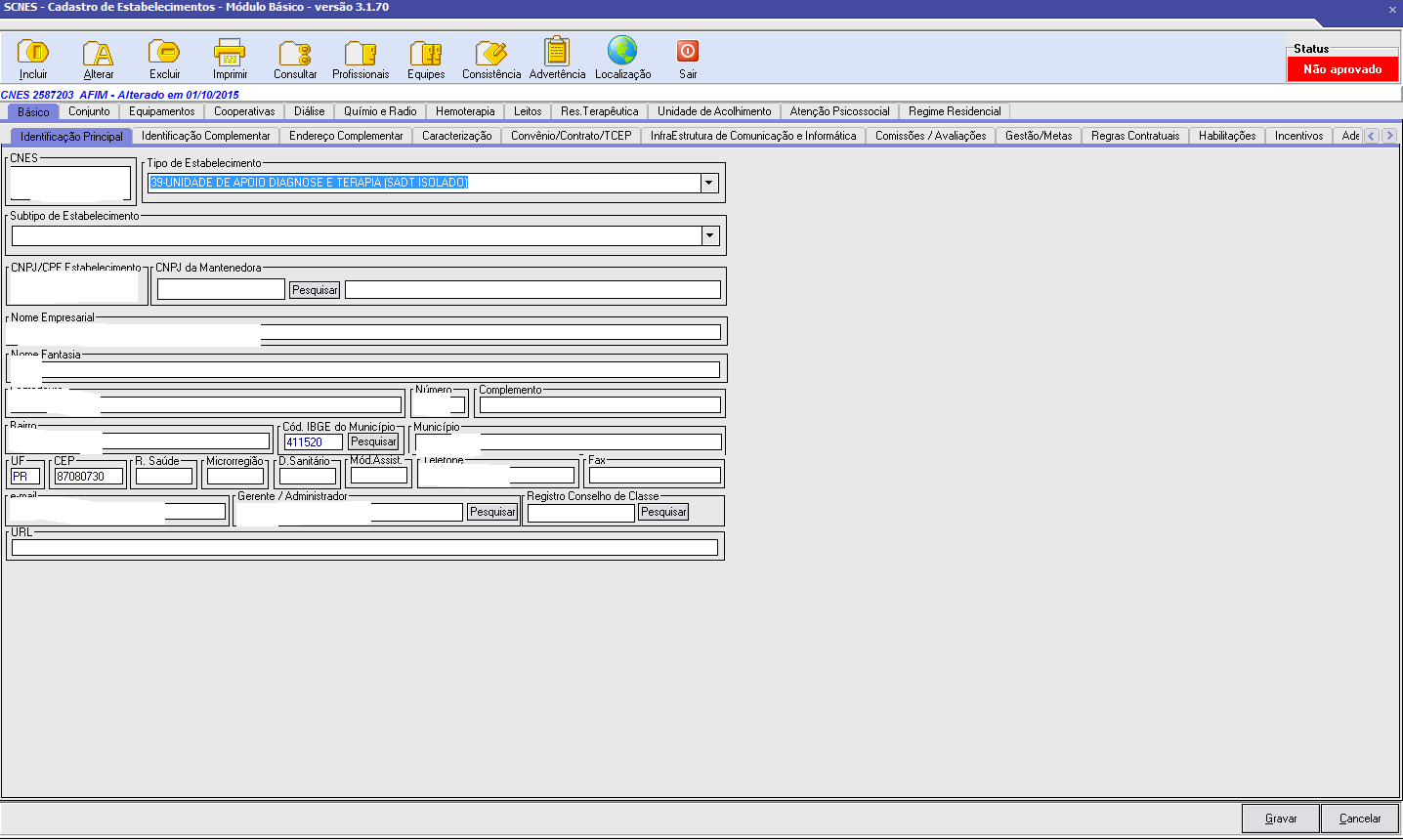The width and height of the screenshot is (1403, 840).
Task: Click into the URL input field
Action: tap(364, 548)
